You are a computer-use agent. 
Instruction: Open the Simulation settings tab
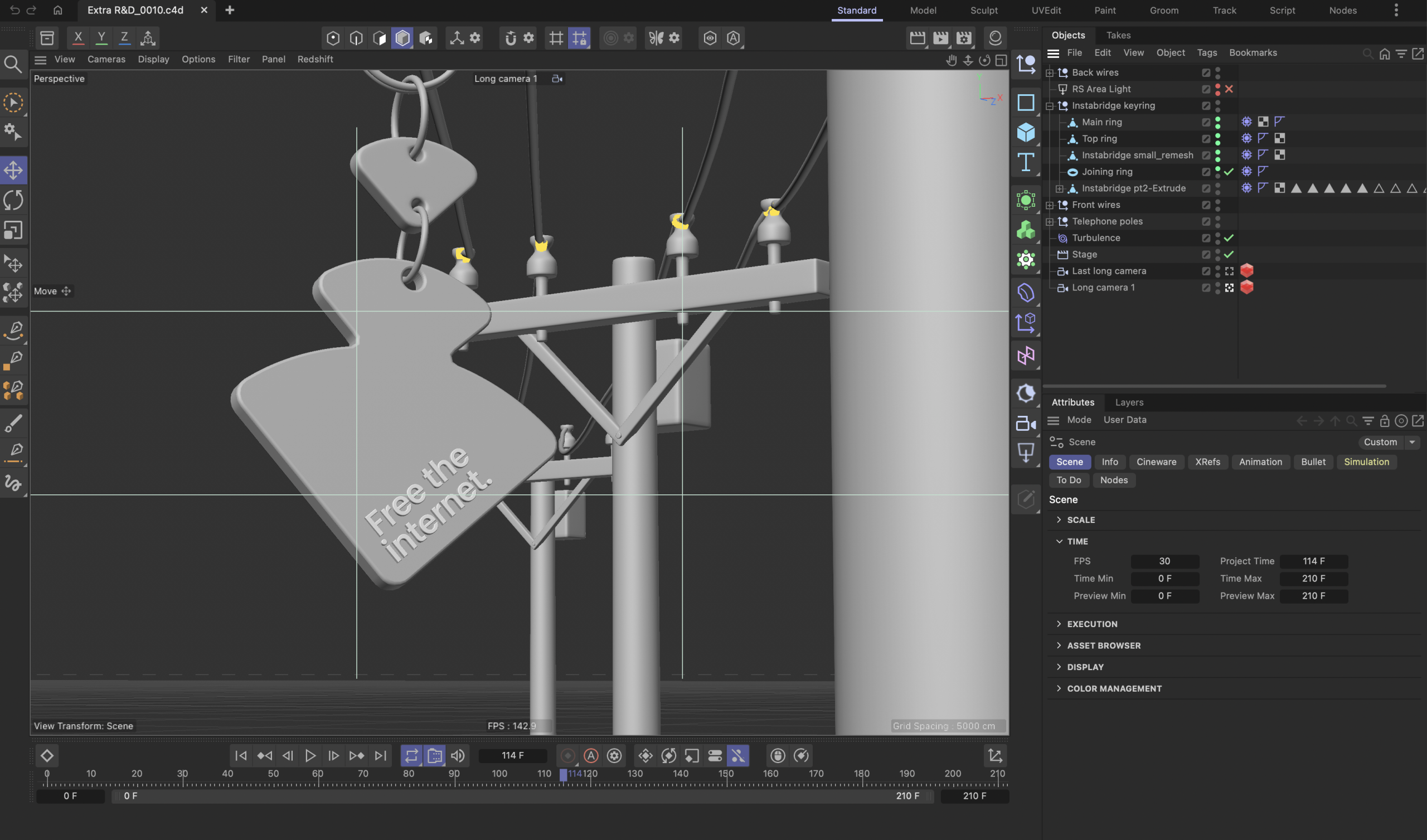(x=1366, y=462)
